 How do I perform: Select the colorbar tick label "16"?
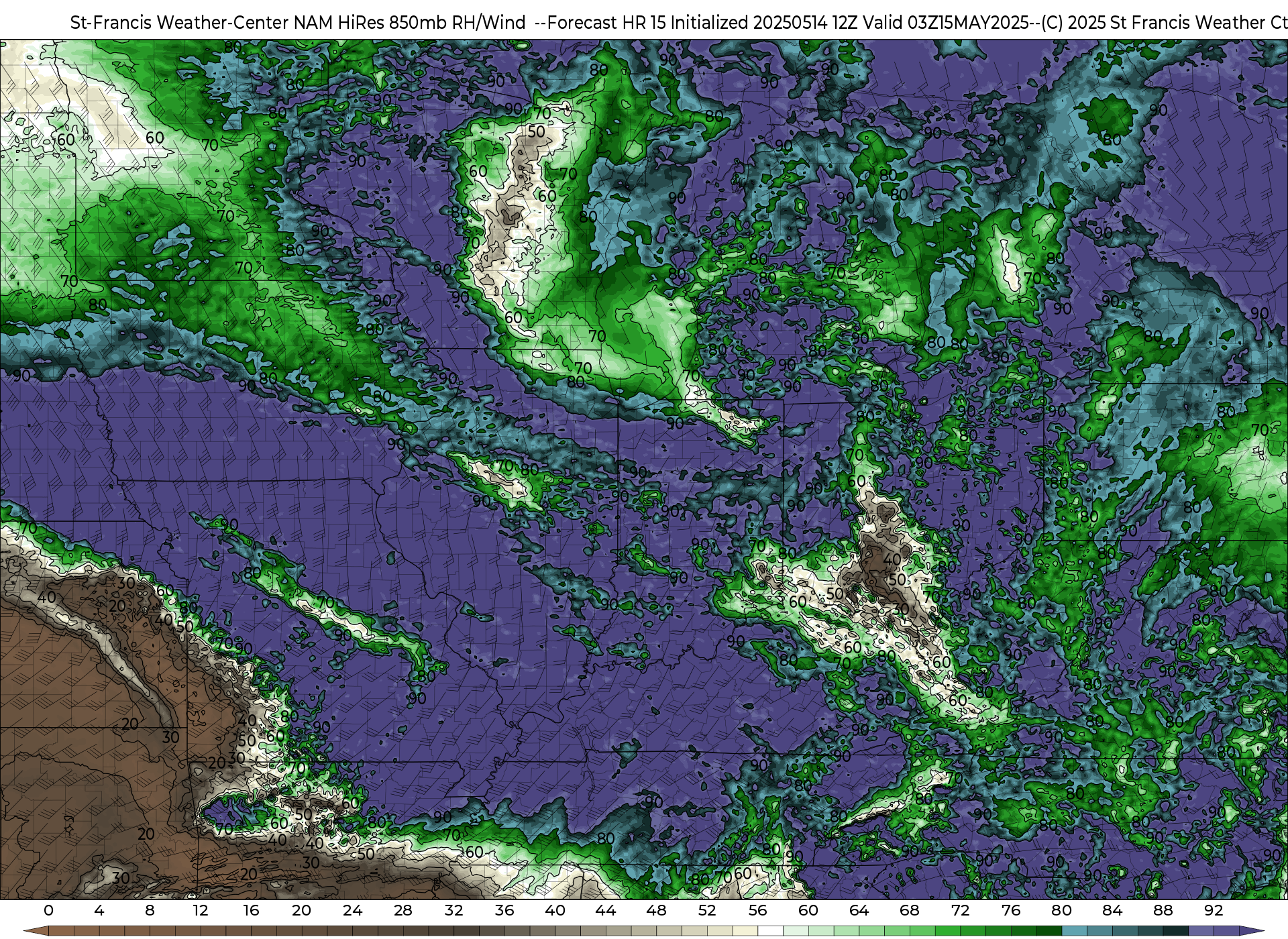[251, 910]
